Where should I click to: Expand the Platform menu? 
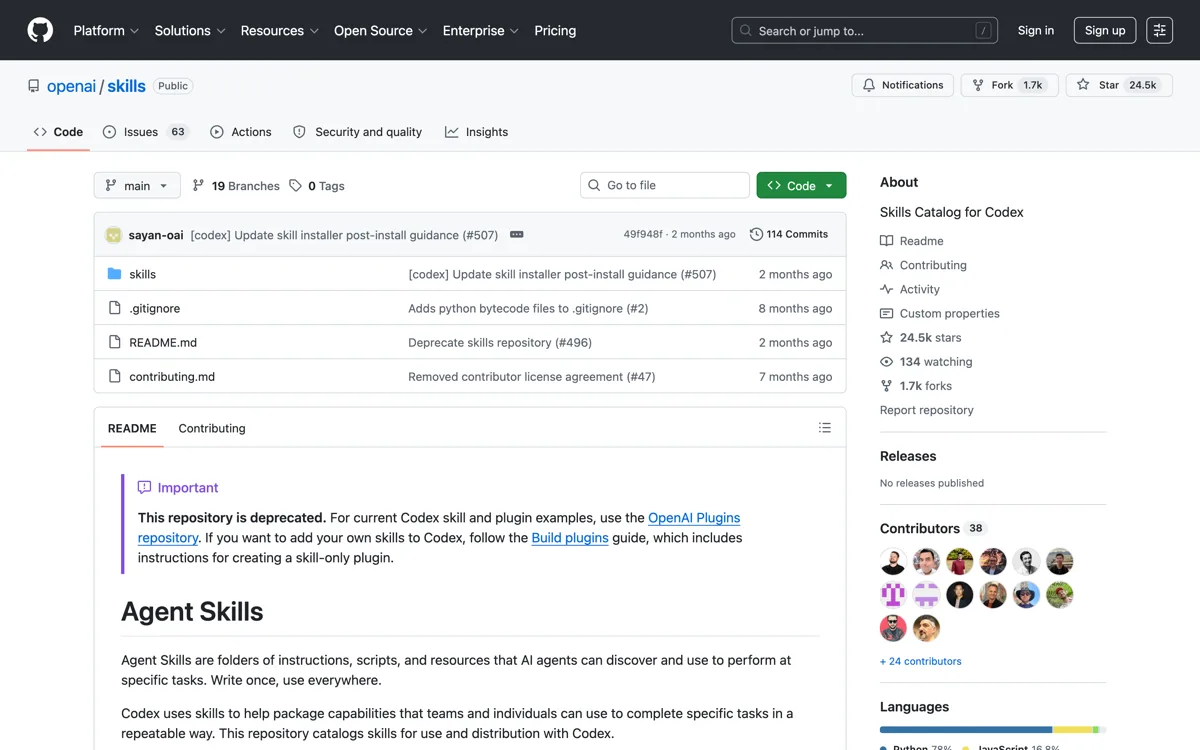(106, 31)
